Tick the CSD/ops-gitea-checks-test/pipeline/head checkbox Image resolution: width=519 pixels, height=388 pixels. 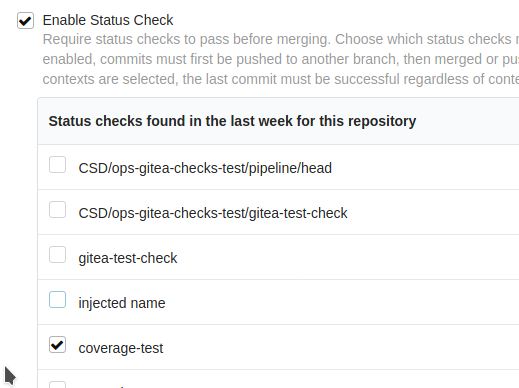point(57,165)
